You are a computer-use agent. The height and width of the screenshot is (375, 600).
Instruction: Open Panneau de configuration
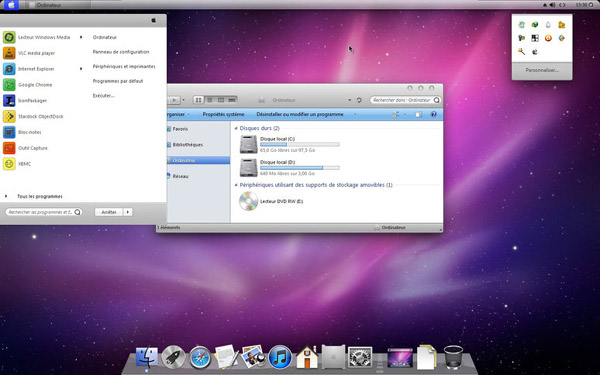121,52
